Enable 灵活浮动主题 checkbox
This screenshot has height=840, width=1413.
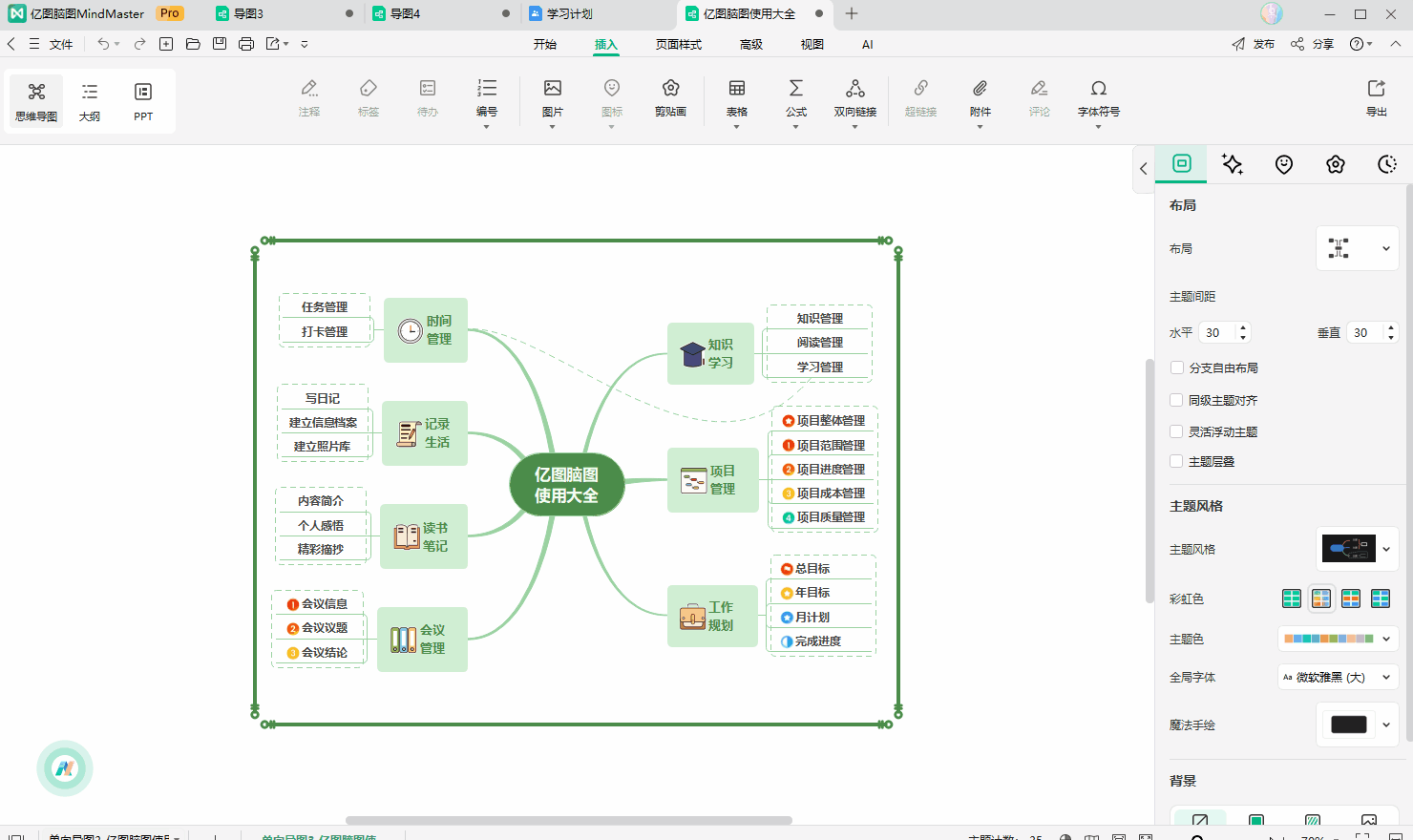[x=1176, y=431]
